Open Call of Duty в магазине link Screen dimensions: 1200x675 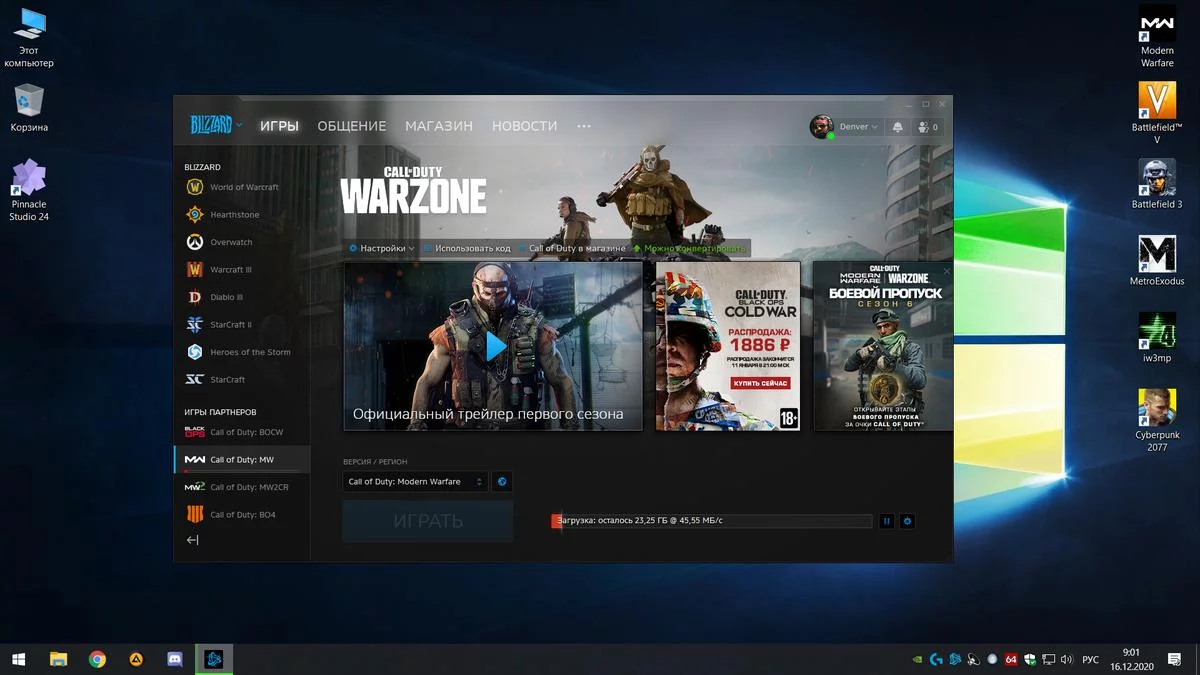tap(572, 248)
